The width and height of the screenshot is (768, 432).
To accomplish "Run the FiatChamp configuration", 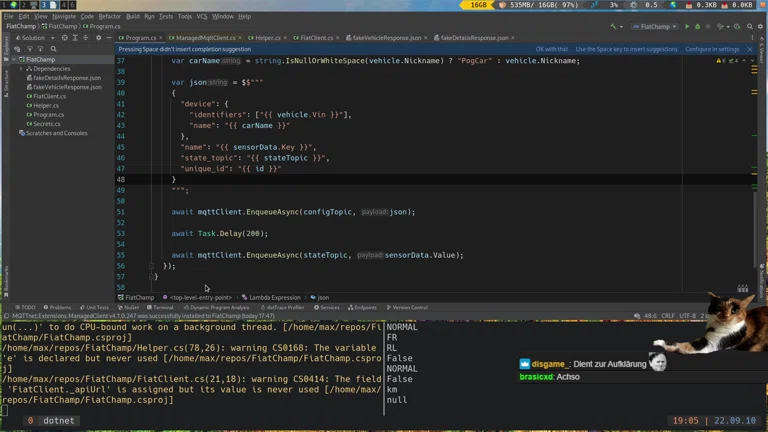I will [687, 26].
